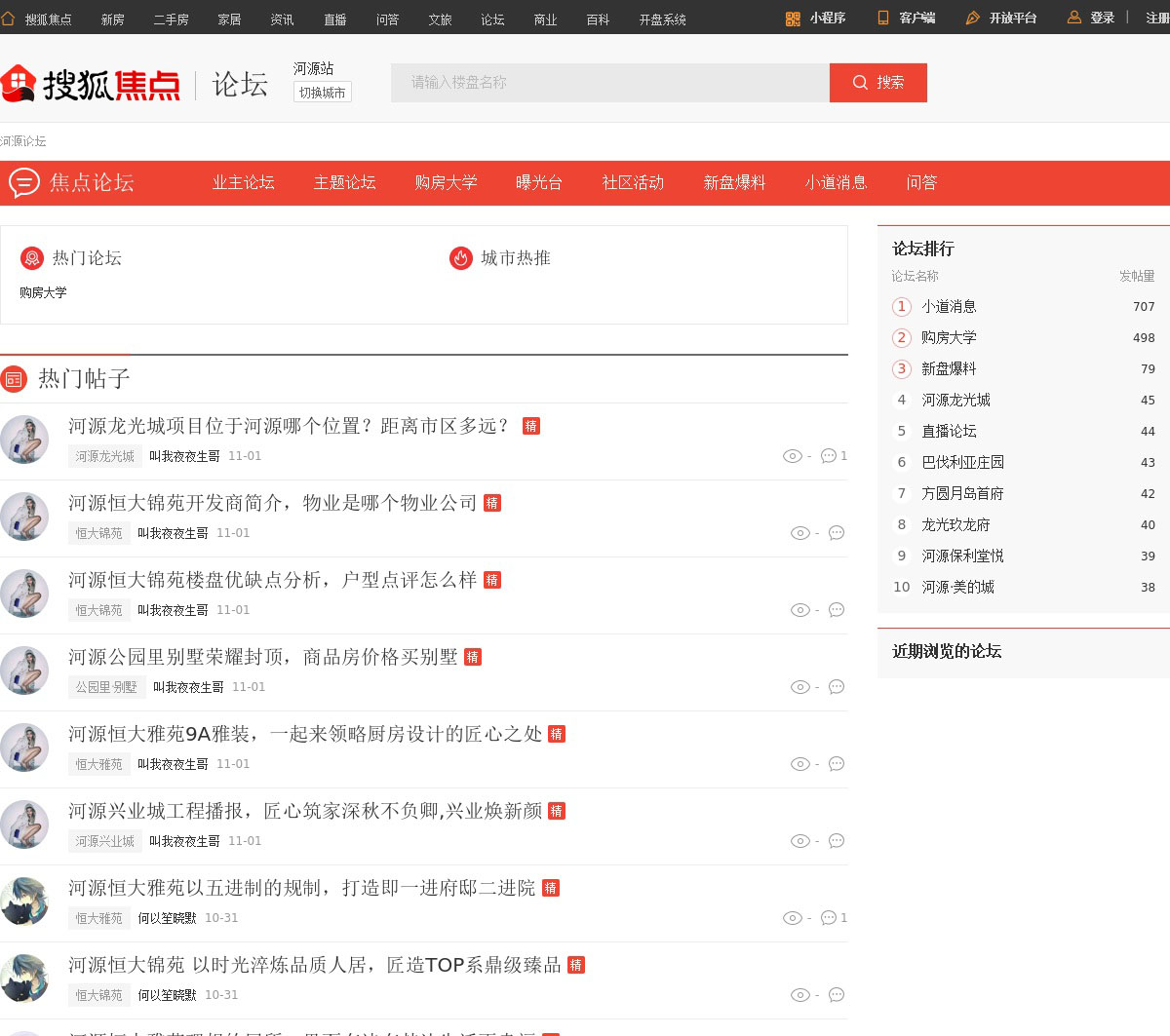Click the view-count eye icon on 河源恒大锦苑开发商简介 post
The width and height of the screenshot is (1170, 1036).
tap(799, 533)
